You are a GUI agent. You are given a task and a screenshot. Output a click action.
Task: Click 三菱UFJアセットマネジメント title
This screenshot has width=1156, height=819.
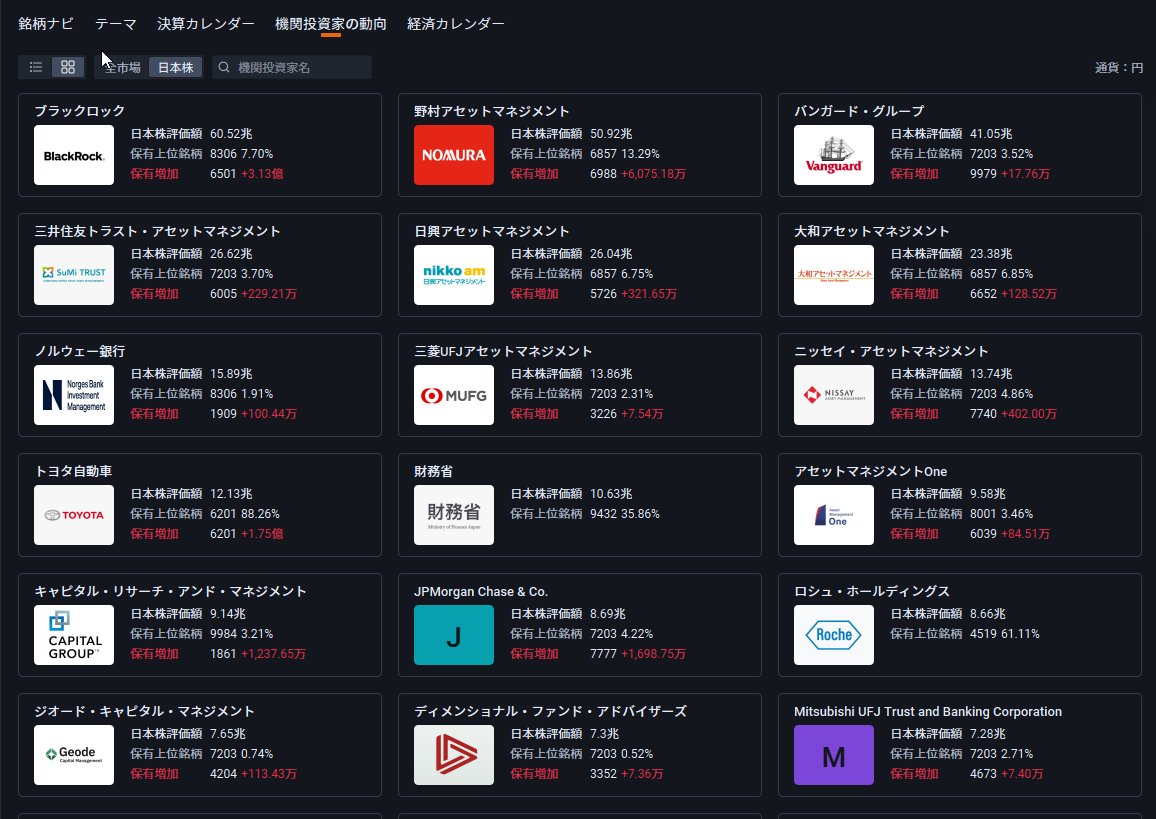503,351
